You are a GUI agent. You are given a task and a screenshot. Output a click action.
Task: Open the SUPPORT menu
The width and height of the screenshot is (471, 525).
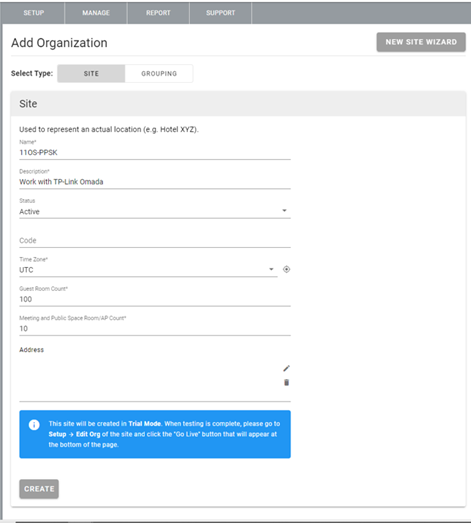pyautogui.click(x=220, y=13)
